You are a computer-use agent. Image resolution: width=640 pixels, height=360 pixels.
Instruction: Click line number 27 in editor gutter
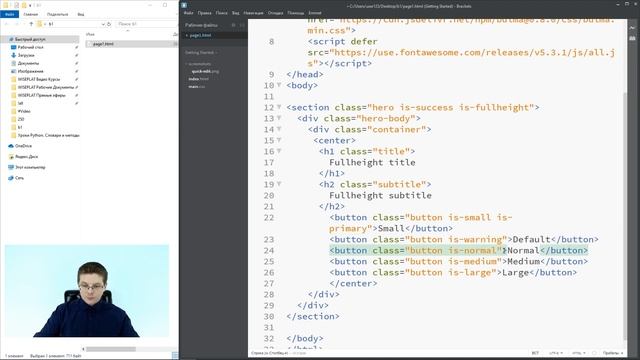tap(269, 283)
